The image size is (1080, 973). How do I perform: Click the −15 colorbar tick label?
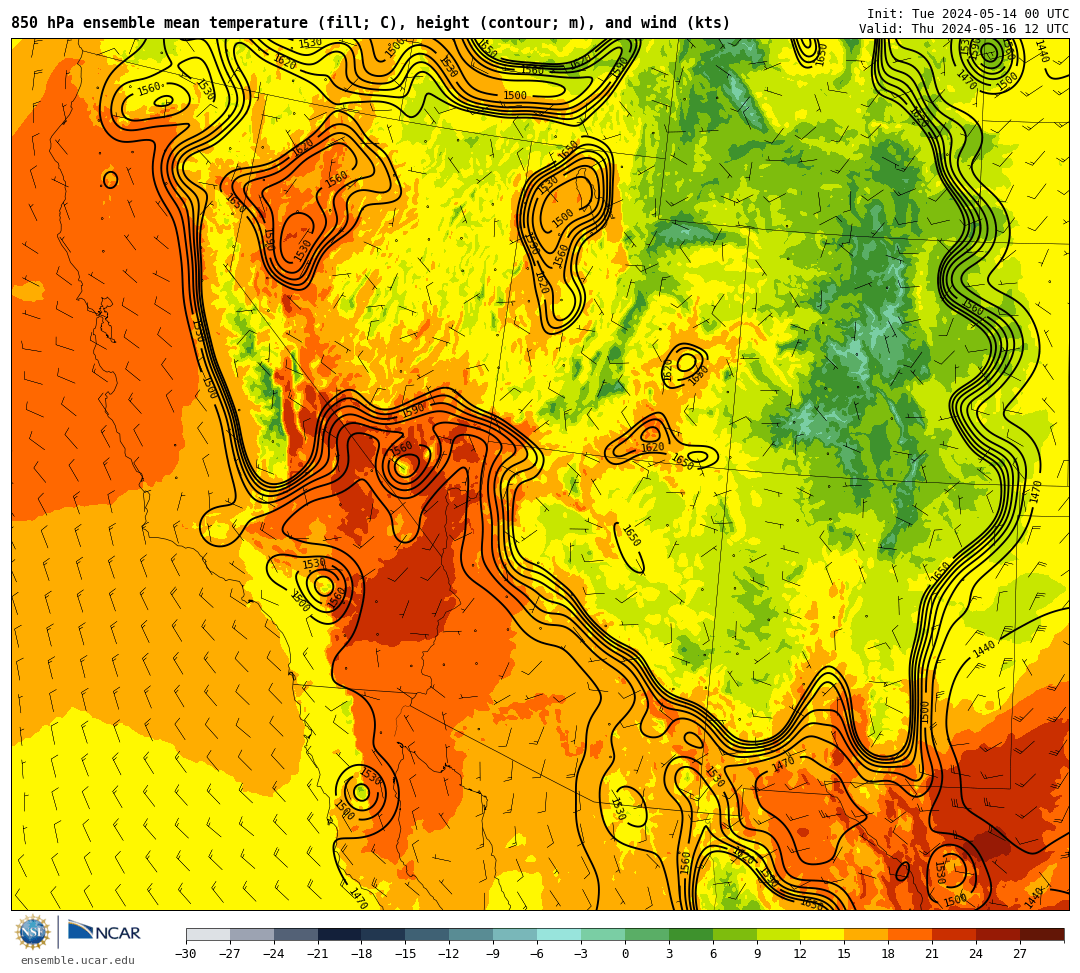406,954
